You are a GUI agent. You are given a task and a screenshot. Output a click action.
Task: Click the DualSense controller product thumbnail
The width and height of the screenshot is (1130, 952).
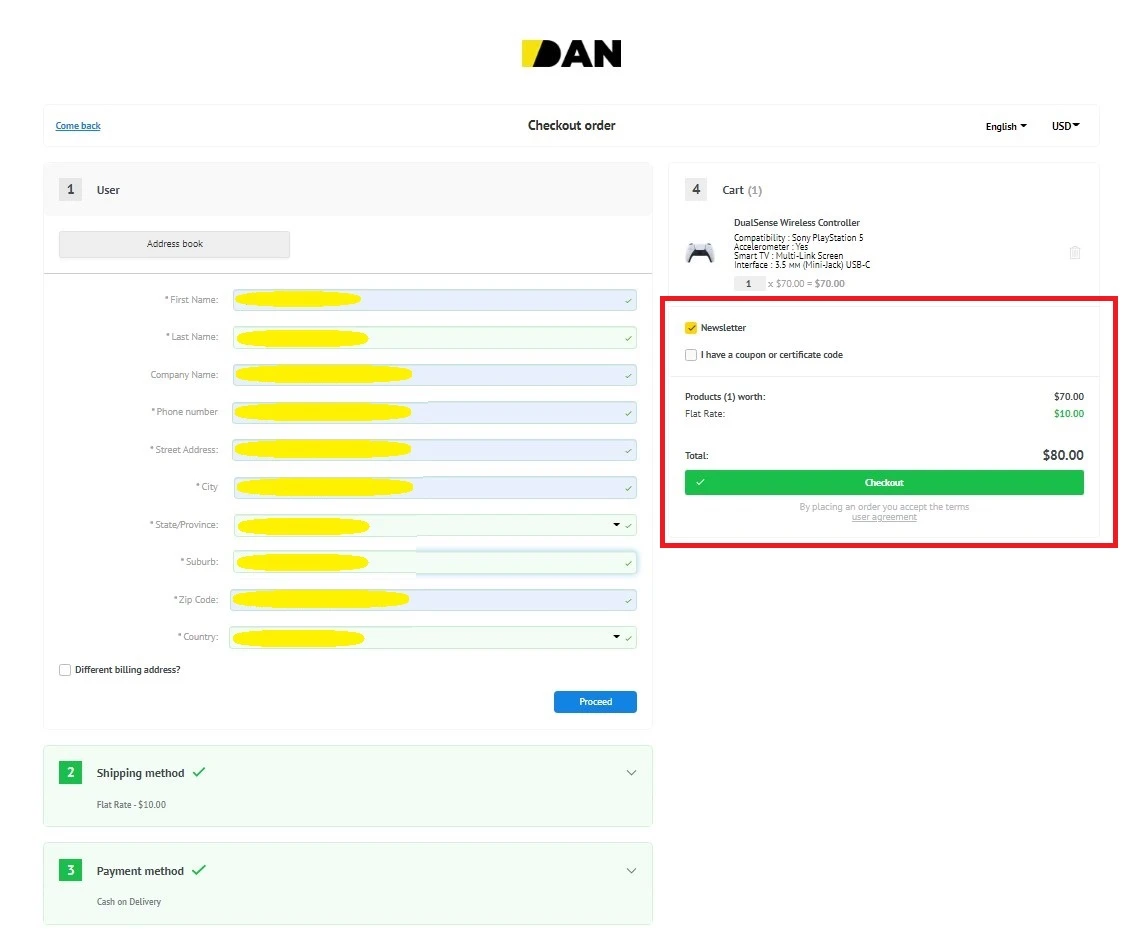(700, 253)
